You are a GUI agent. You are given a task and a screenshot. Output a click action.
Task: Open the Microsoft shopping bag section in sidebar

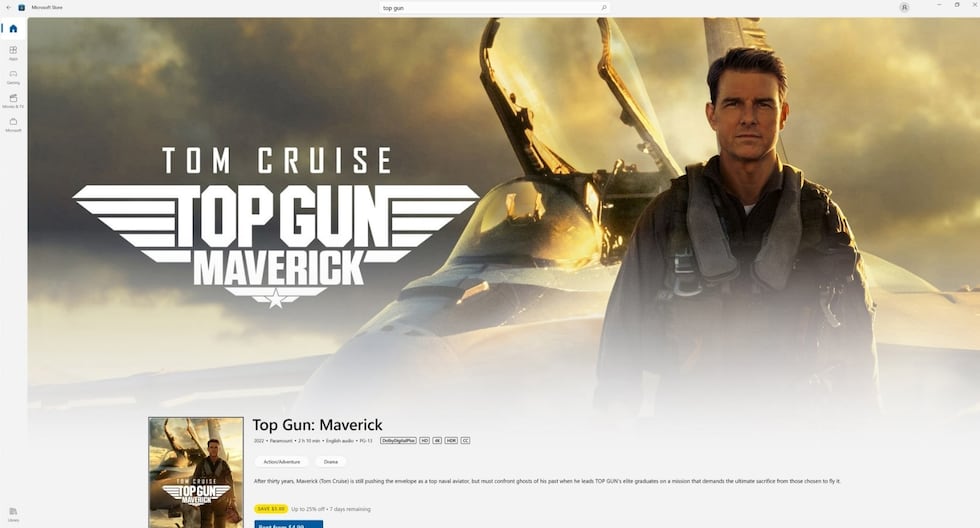click(13, 125)
